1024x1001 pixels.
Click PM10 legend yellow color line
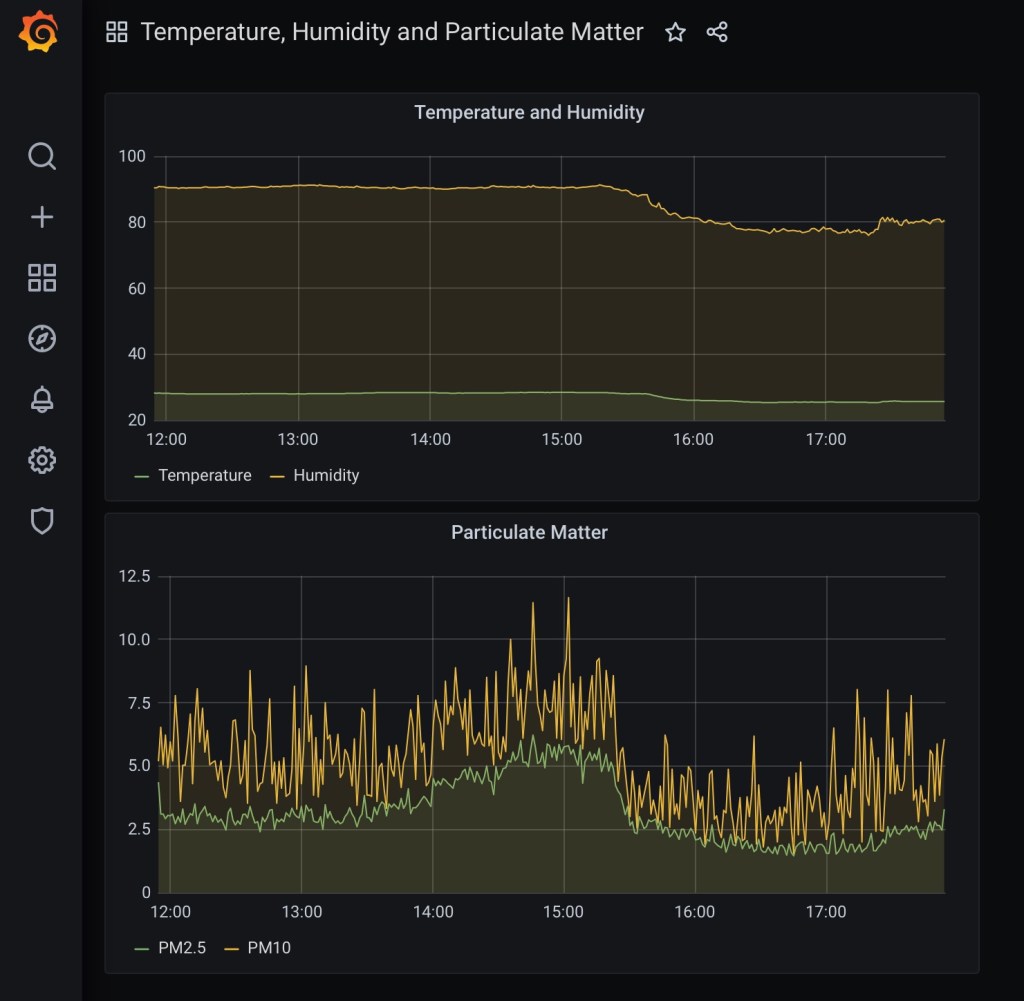pos(231,948)
